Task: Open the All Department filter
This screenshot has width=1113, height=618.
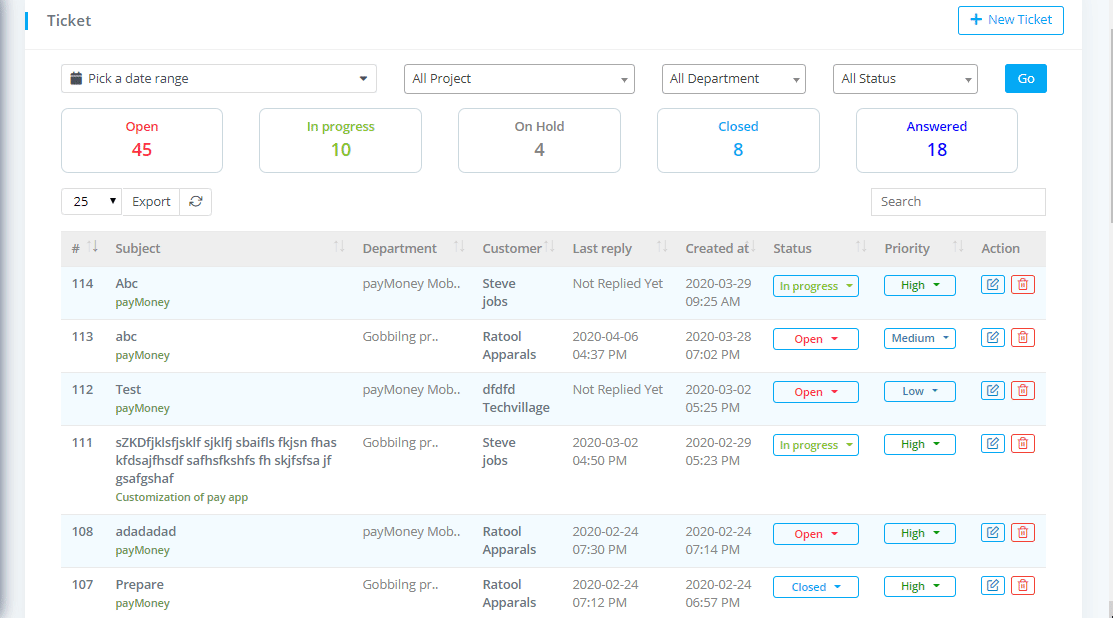Action: pos(733,79)
